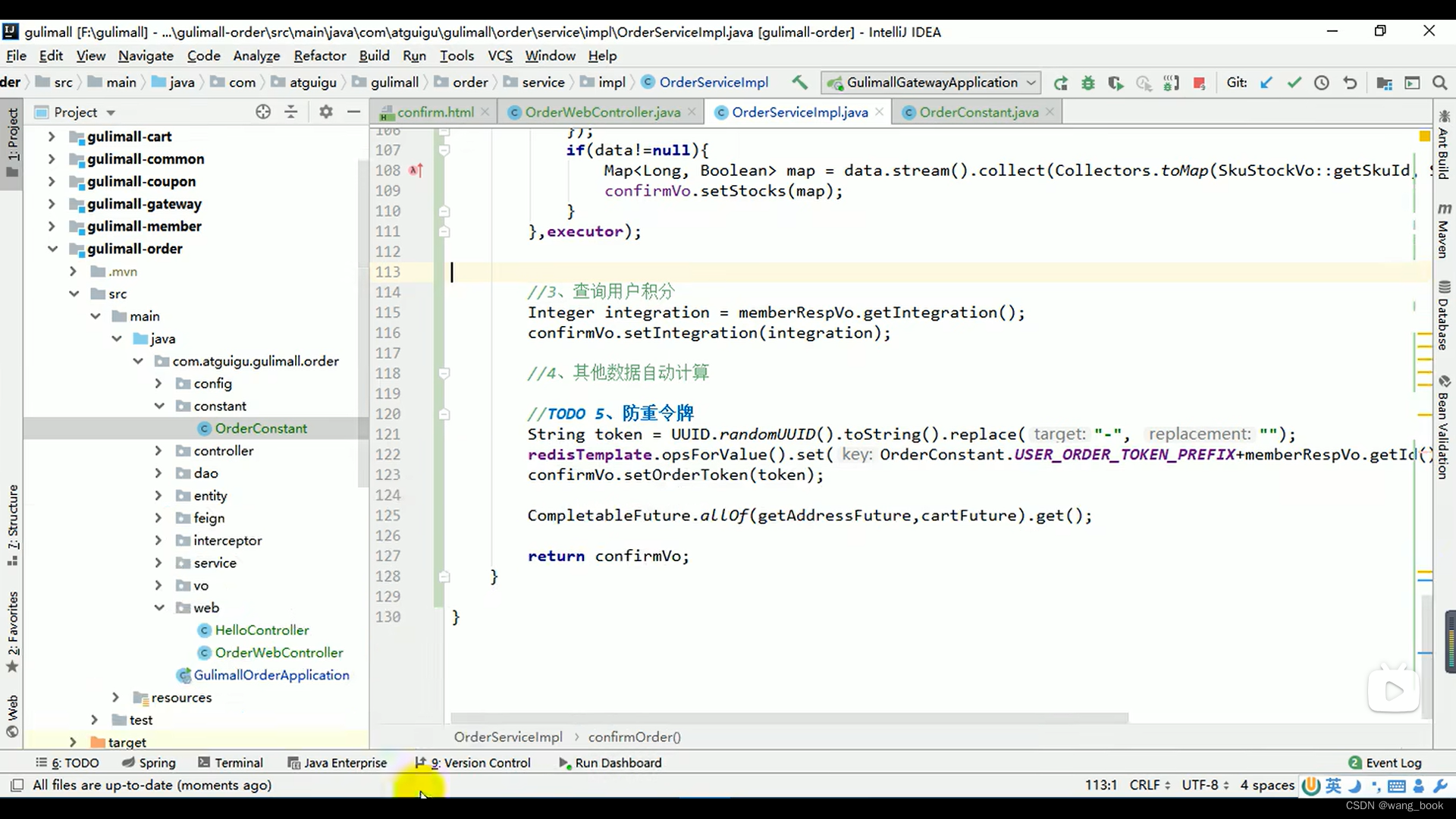This screenshot has height=819, width=1456.
Task: Click the Debug bug icon
Action: (1088, 83)
